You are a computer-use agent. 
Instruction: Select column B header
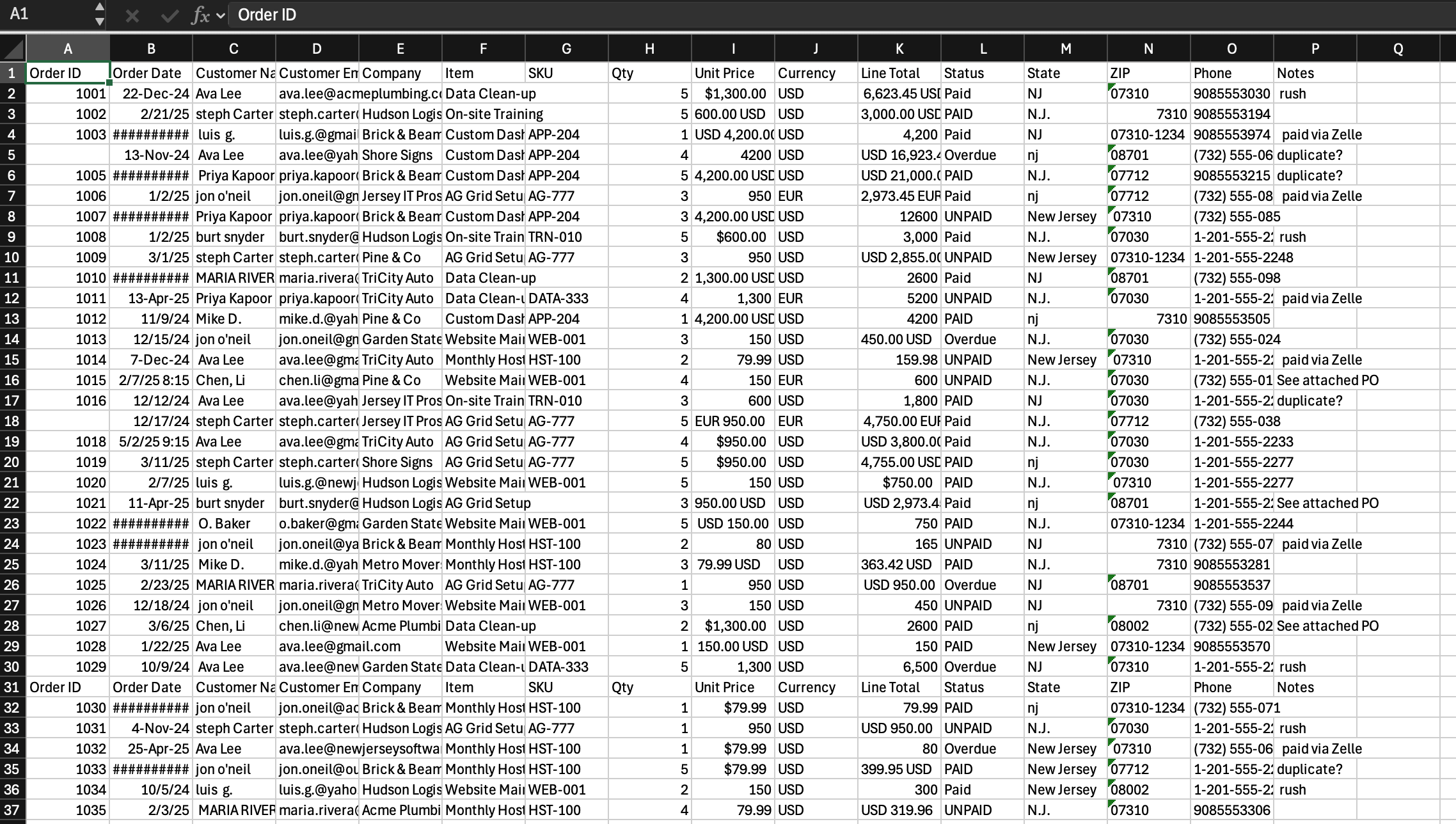(151, 49)
